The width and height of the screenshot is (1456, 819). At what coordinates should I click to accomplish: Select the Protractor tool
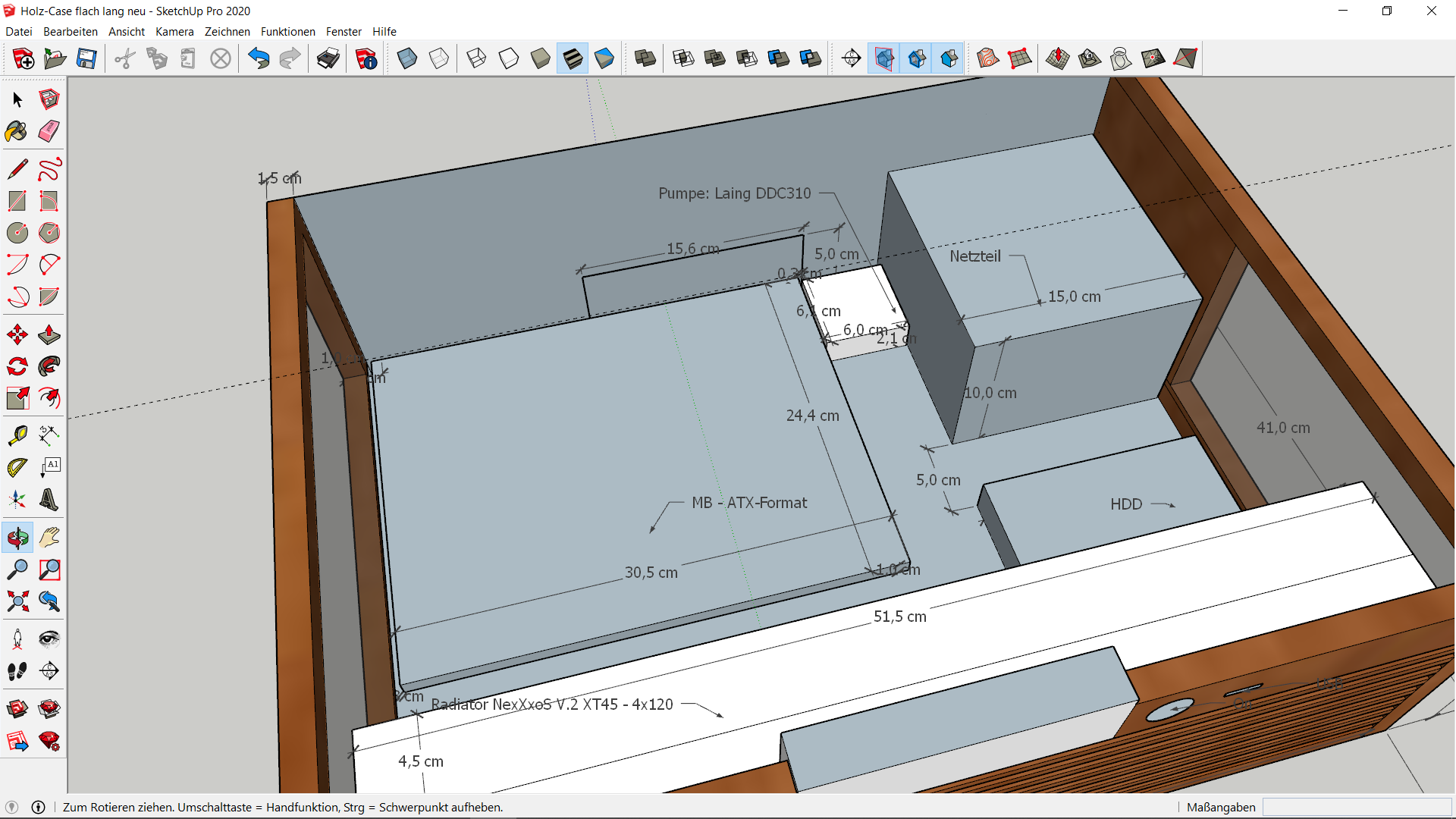tap(17, 467)
